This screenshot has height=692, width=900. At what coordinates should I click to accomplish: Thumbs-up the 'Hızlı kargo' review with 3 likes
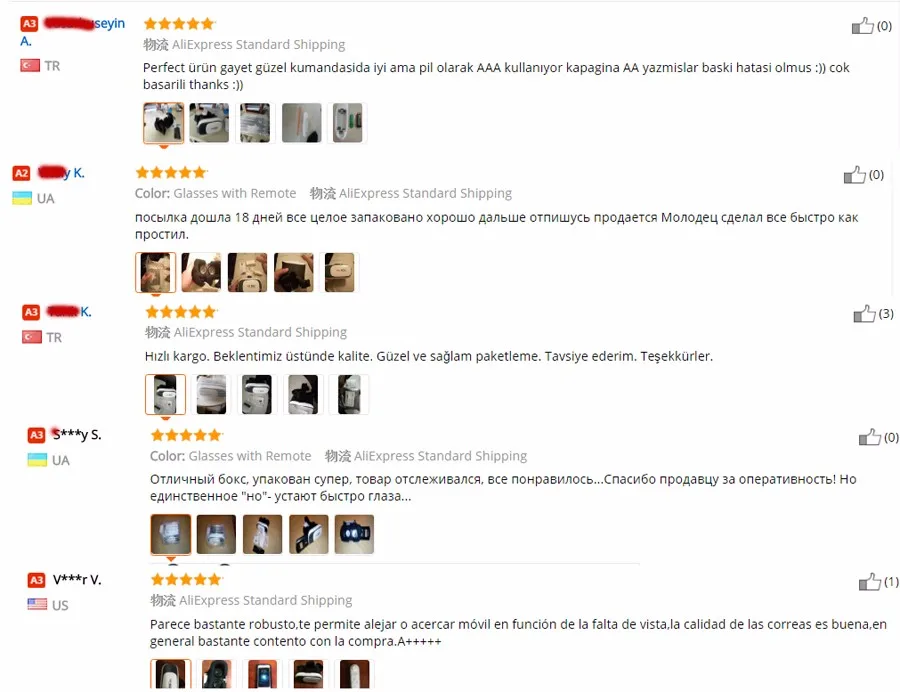coord(864,314)
